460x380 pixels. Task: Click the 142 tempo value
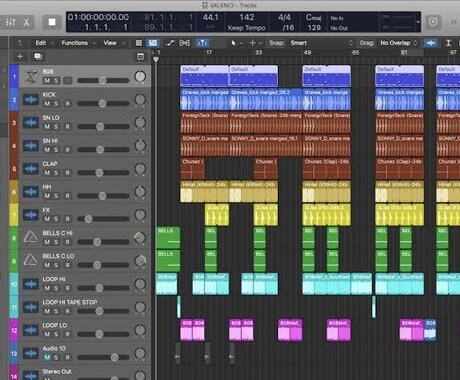pyautogui.click(x=247, y=17)
